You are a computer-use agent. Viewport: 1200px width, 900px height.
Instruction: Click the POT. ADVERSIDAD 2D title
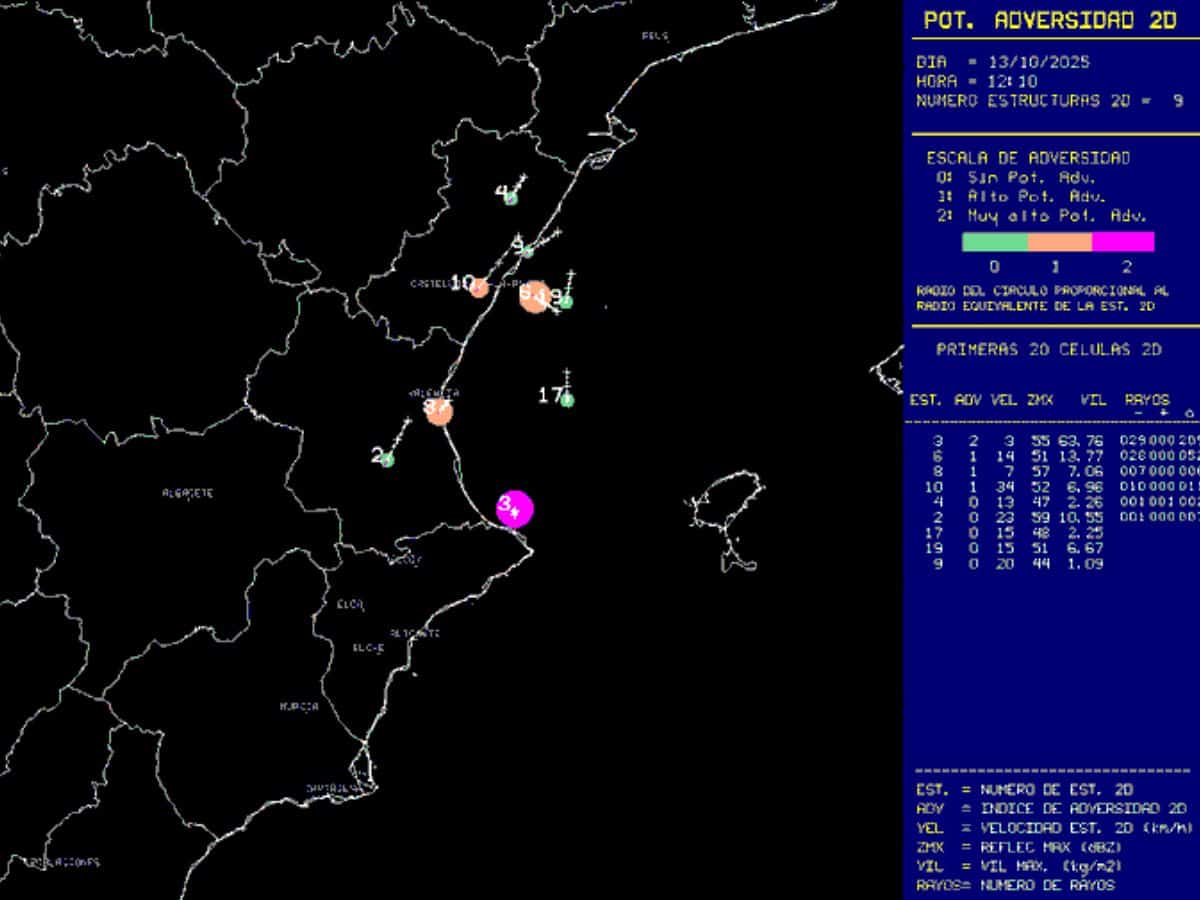coord(1049,20)
